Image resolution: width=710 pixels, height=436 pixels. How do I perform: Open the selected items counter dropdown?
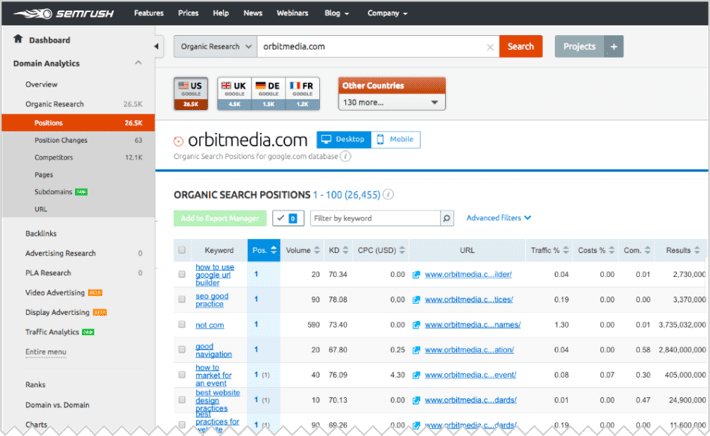(x=288, y=218)
